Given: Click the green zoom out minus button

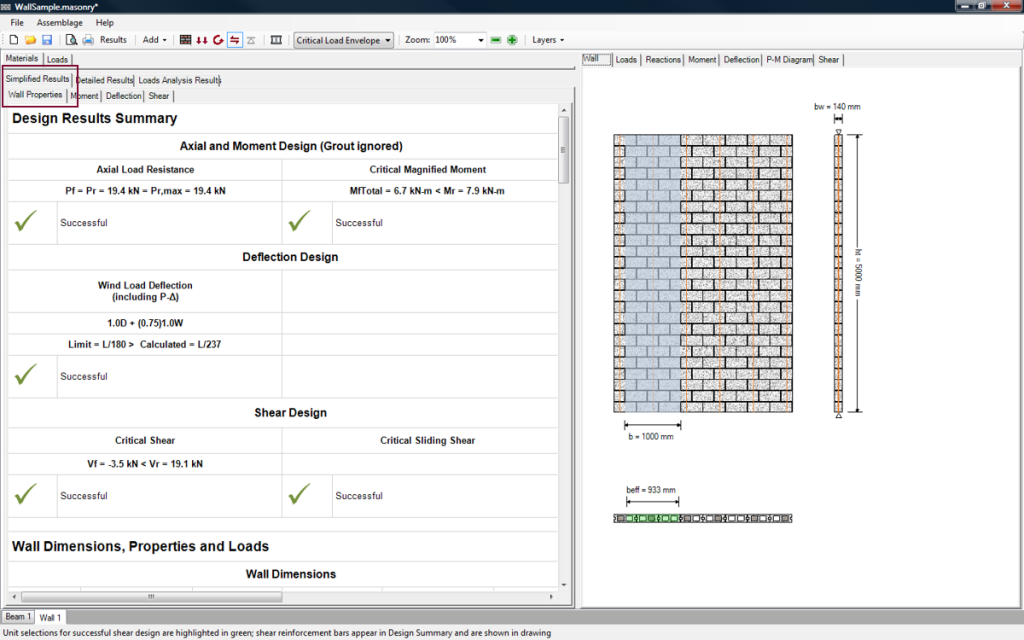Looking at the screenshot, I should click(495, 40).
